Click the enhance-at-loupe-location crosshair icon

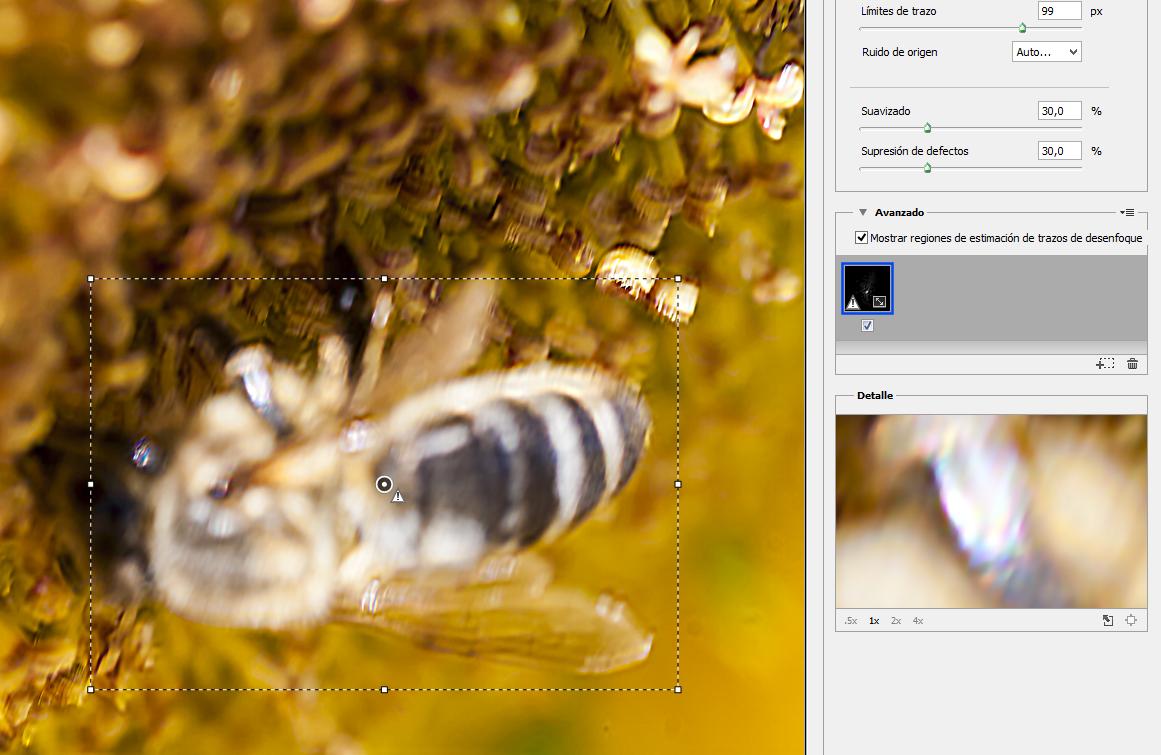point(1131,621)
